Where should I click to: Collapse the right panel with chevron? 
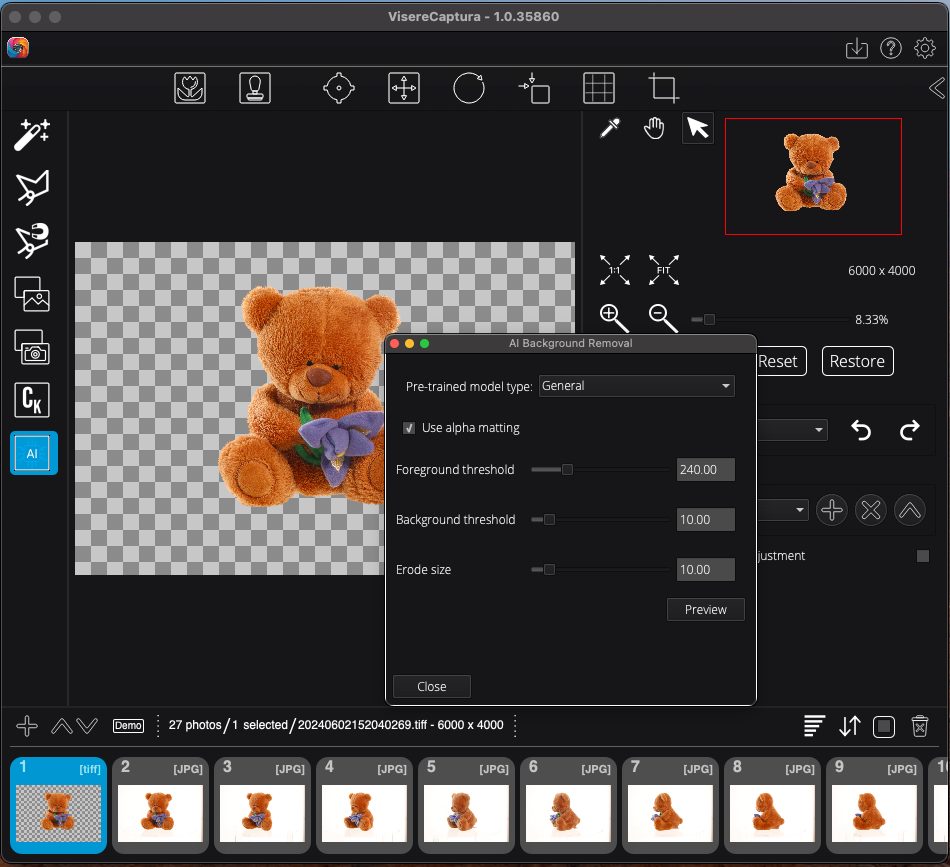[936, 88]
